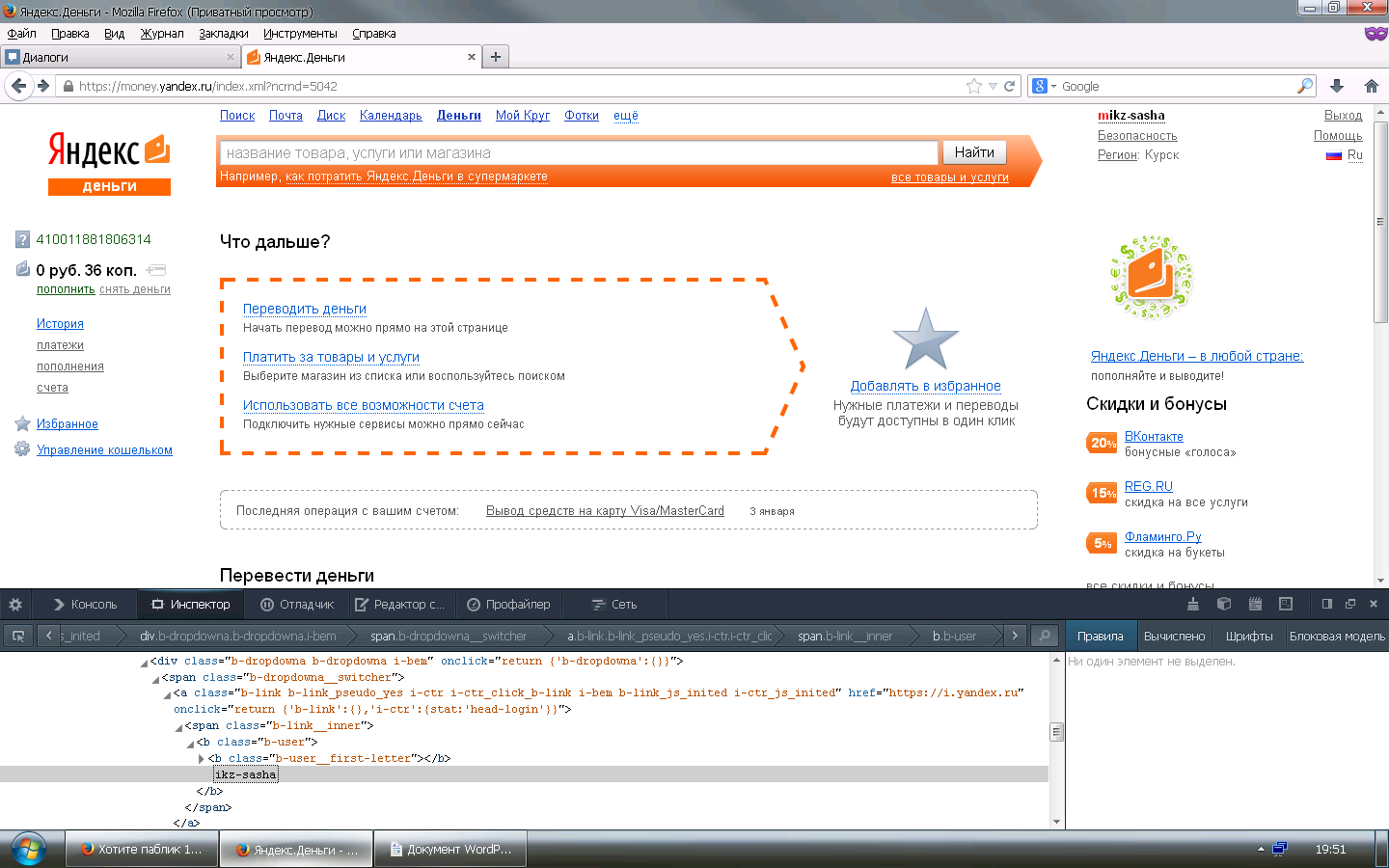Open the Downloads arrow icon
The image size is (1389, 868).
coord(1337,86)
